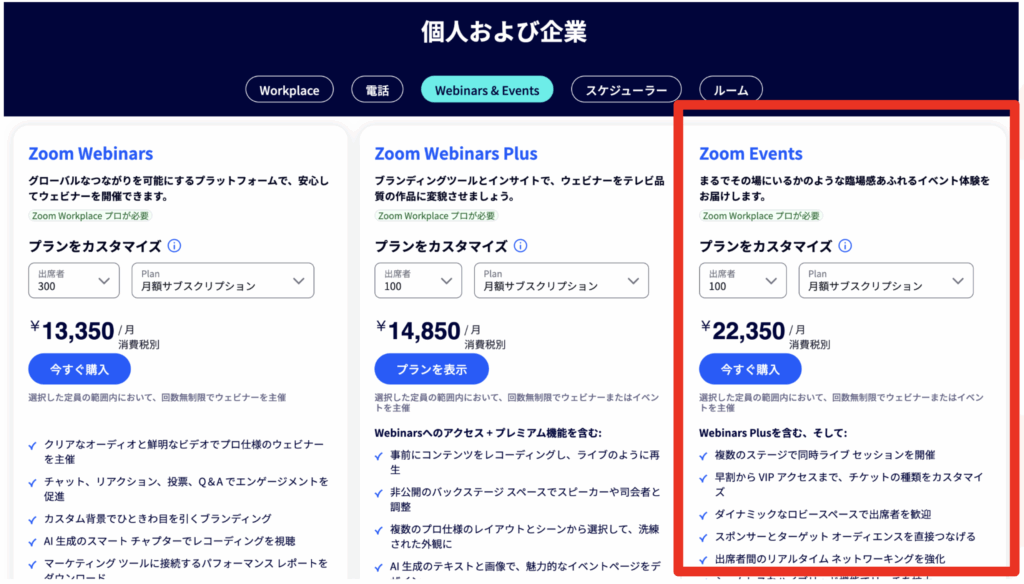Switch to the Workplace tab

(289, 90)
